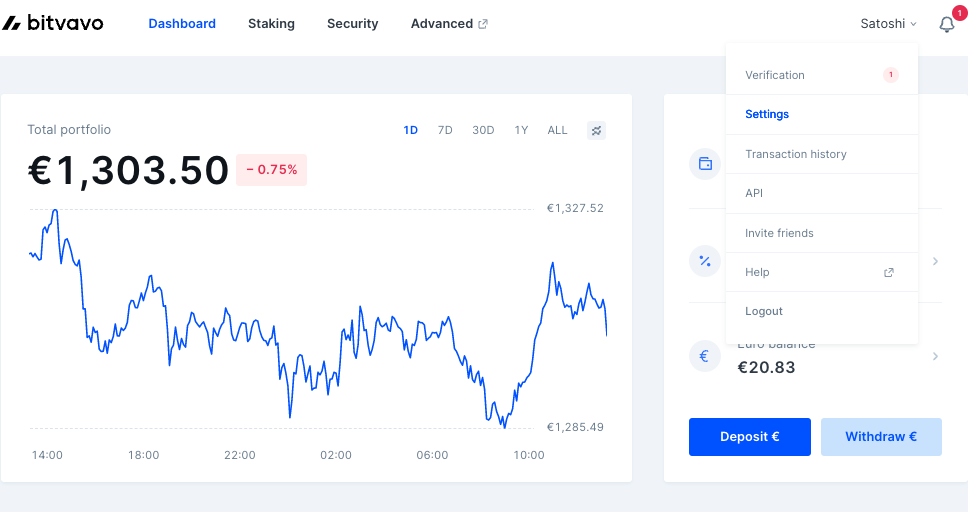Click the percent staking icon
968x512 pixels.
[705, 261]
